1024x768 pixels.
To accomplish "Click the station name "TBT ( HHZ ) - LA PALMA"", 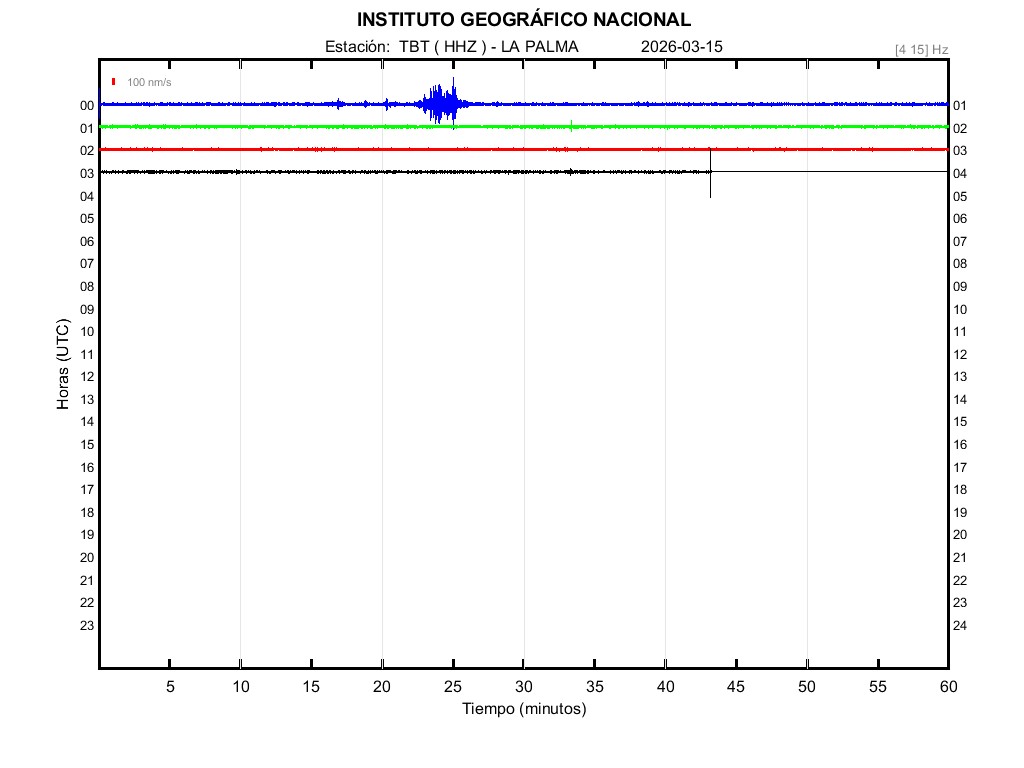I will [488, 47].
